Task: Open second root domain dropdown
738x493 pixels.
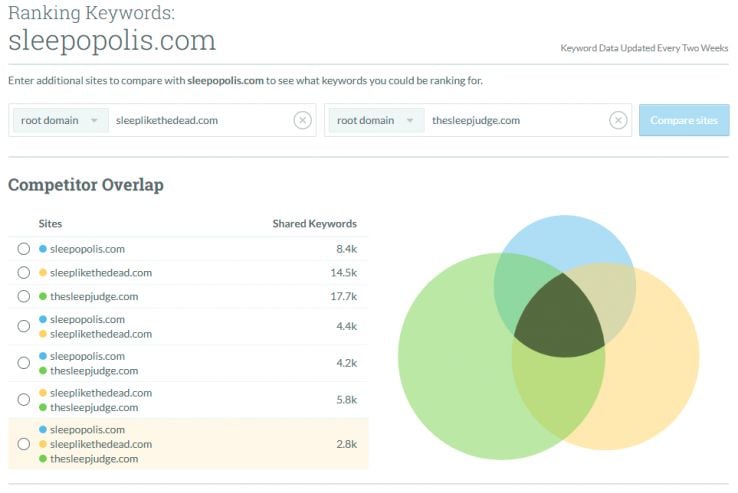Action: pos(376,121)
